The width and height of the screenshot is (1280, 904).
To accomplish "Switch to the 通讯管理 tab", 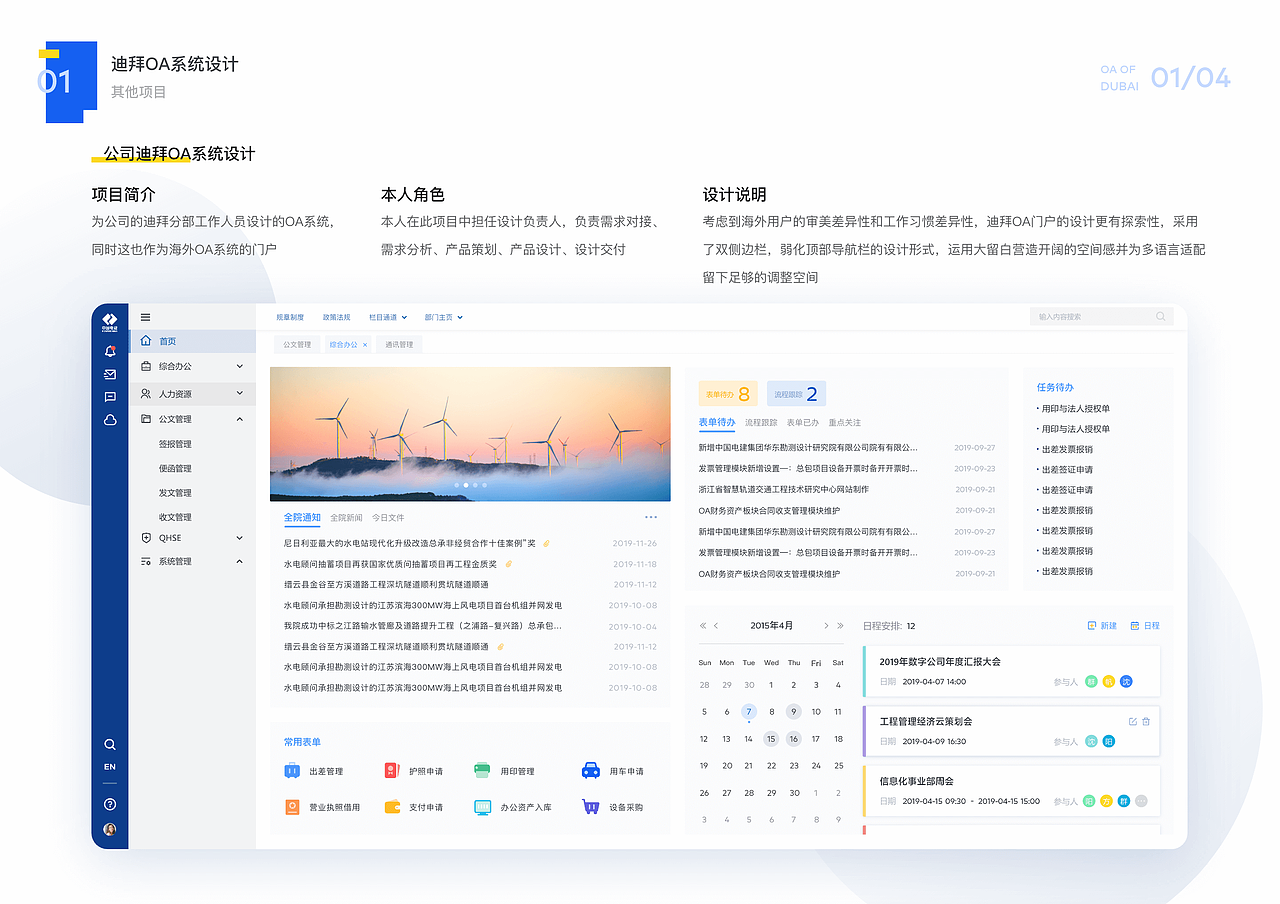I will (398, 343).
